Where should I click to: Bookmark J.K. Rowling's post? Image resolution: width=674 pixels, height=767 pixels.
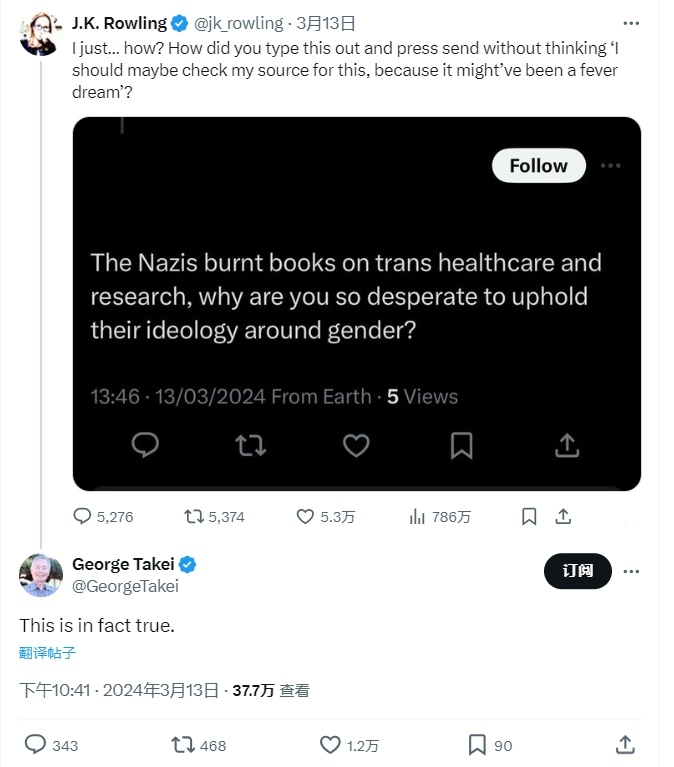529,516
